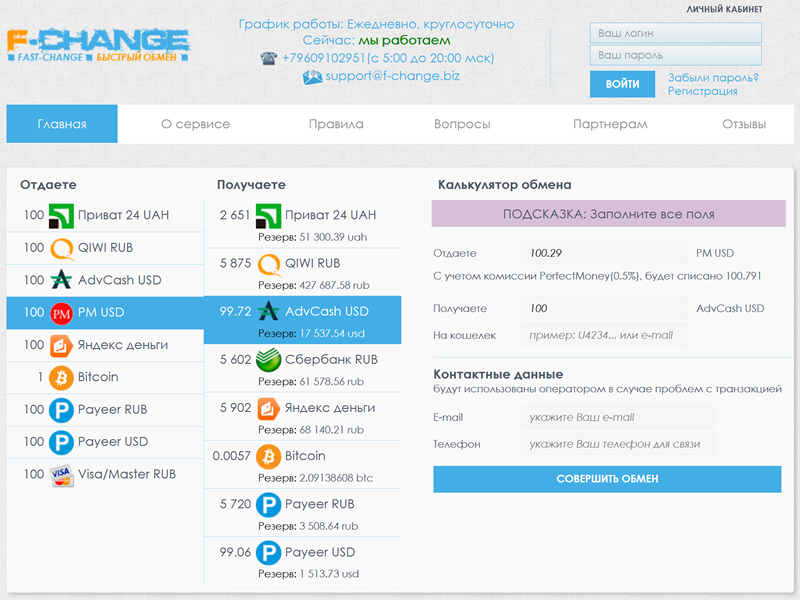The width and height of the screenshot is (800, 600).
Task: Select Bitcoin icon in Отдаете list
Action: click(x=61, y=378)
